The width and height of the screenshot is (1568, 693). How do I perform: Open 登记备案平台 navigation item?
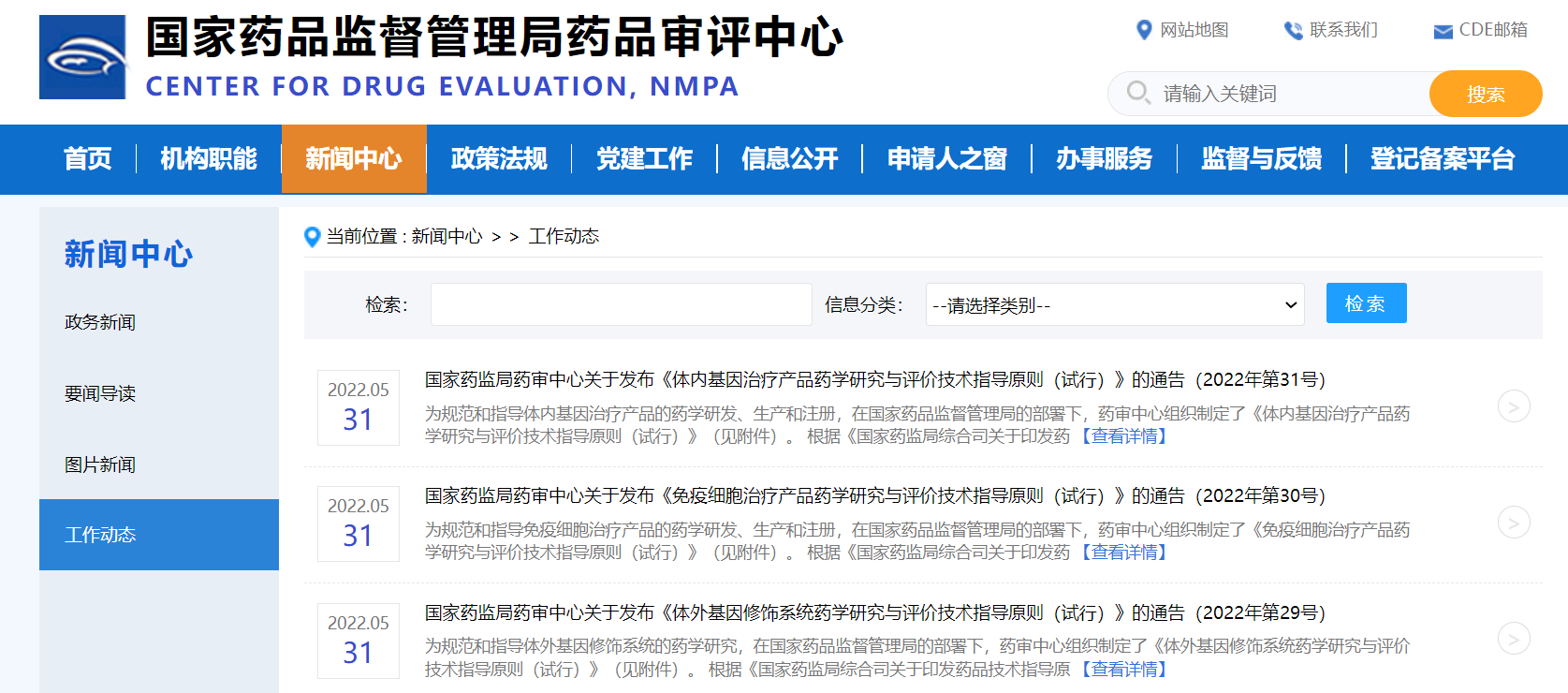[1443, 159]
